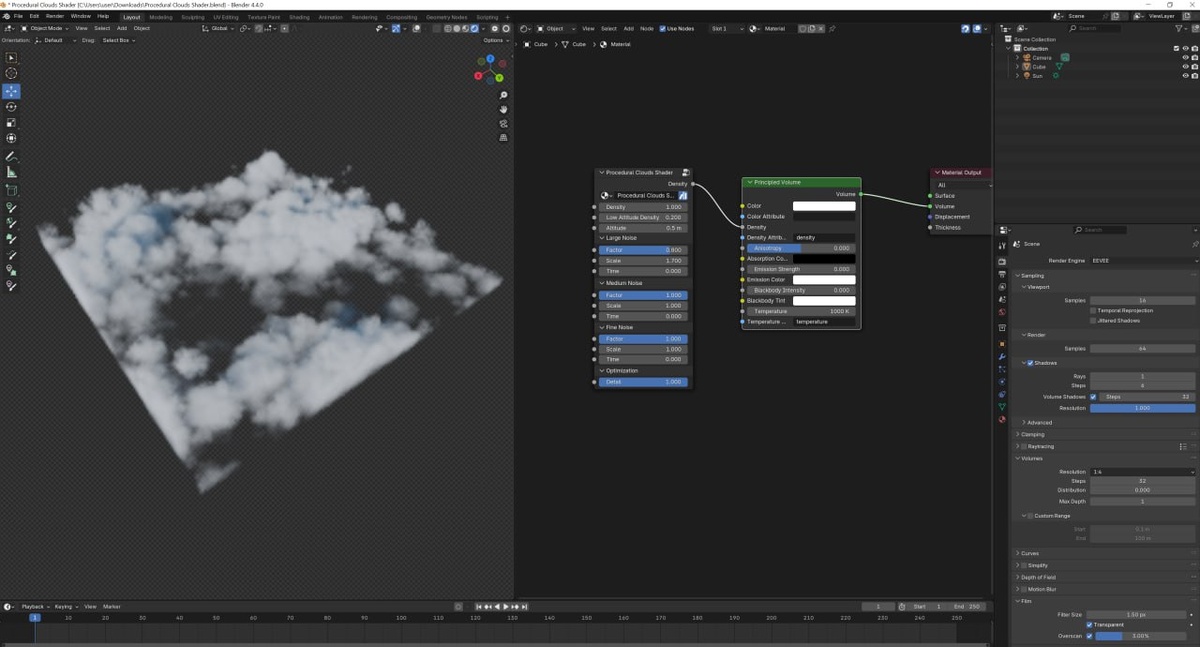The image size is (1200, 647).
Task: Enable the Custom Range checkbox
Action: (x=1030, y=516)
